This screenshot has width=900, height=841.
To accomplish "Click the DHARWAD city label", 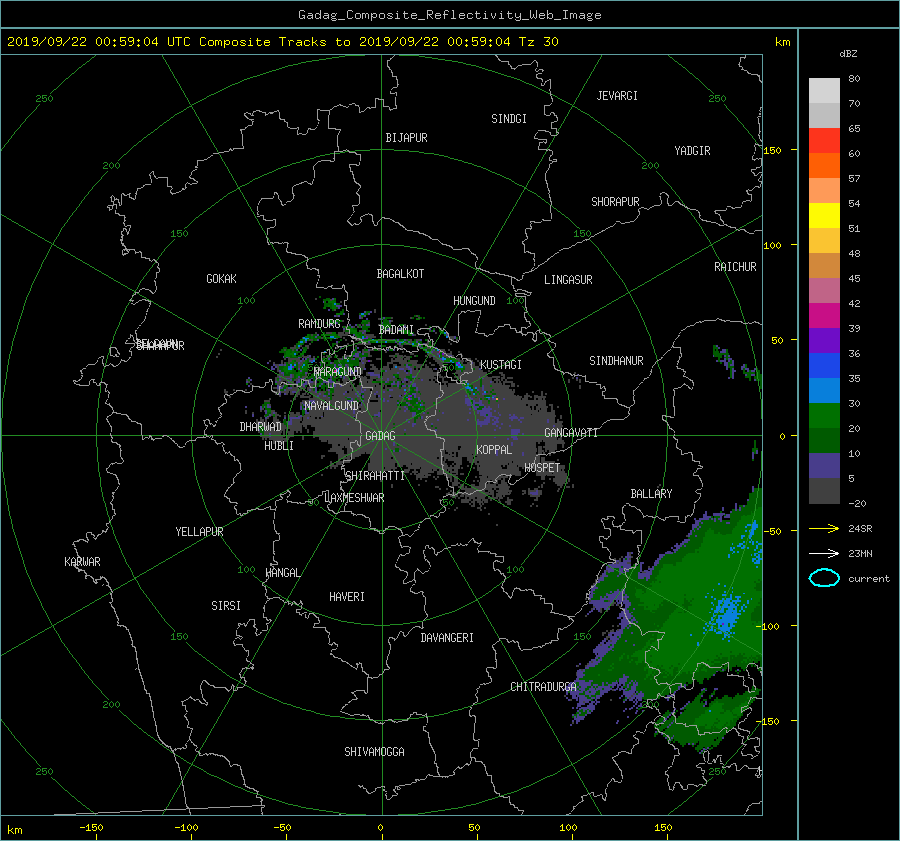I will click(260, 427).
